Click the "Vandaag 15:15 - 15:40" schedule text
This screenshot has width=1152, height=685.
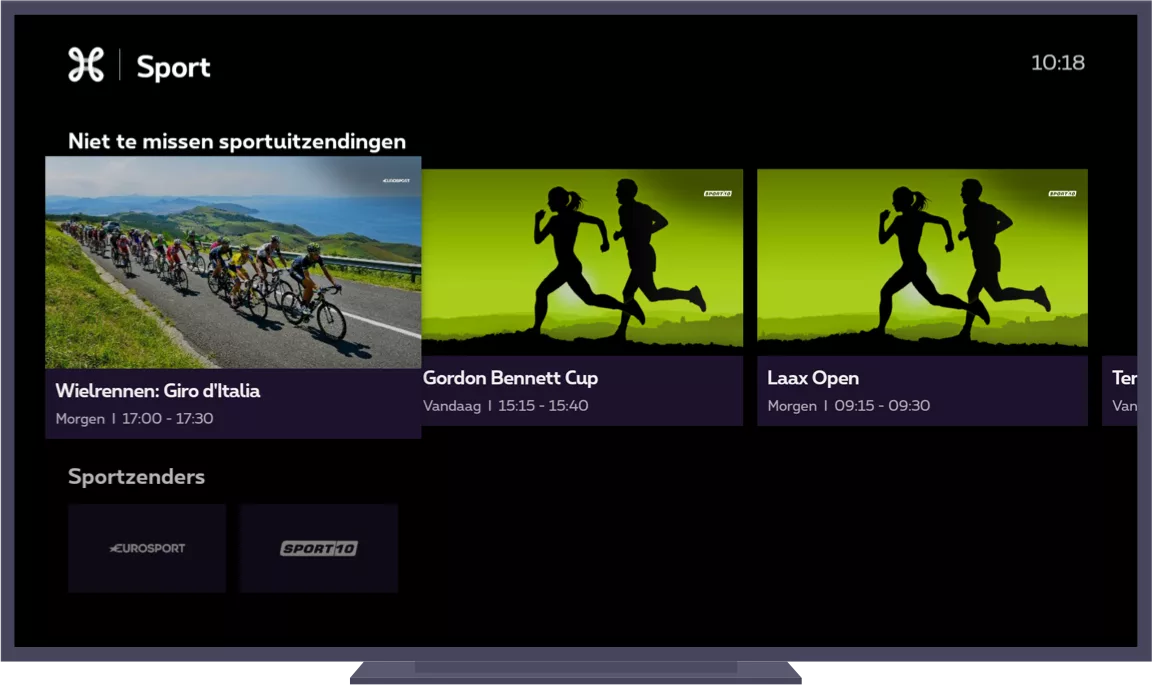(x=505, y=406)
